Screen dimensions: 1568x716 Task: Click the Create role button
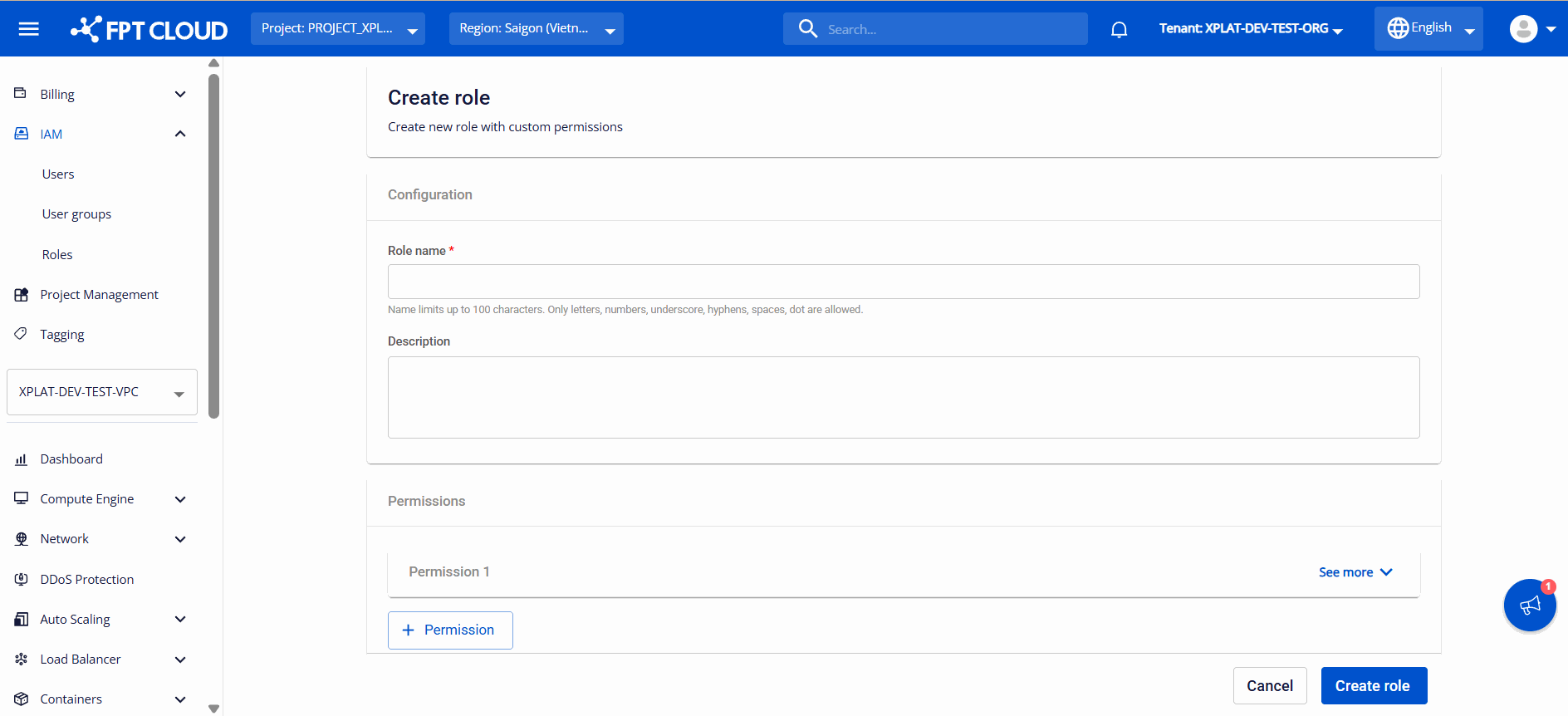(x=1374, y=686)
